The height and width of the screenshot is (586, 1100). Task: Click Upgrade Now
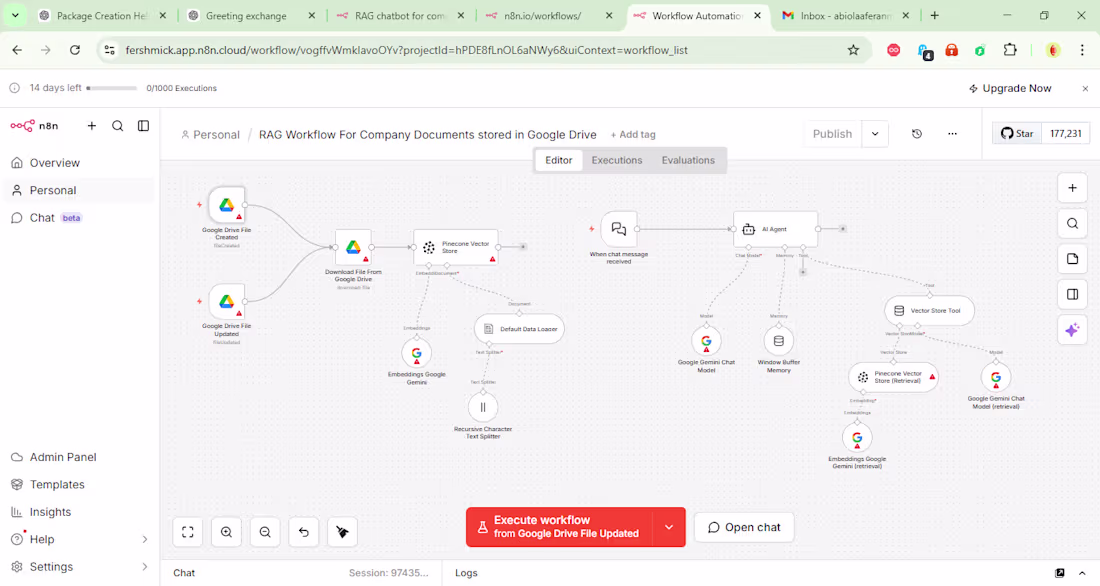point(1010,88)
